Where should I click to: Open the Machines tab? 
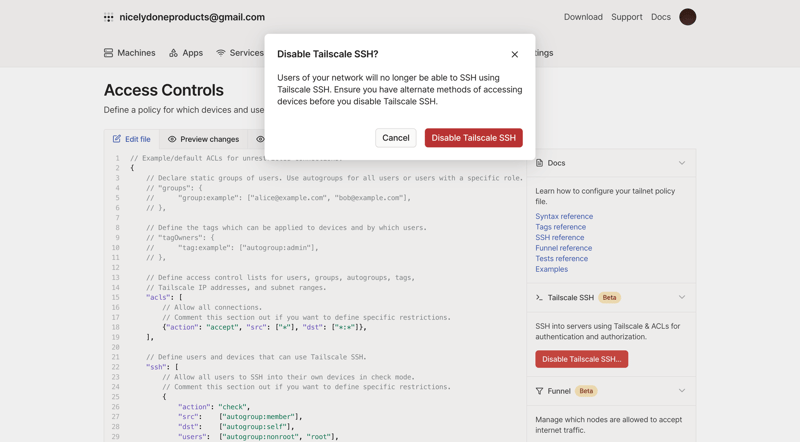(130, 53)
